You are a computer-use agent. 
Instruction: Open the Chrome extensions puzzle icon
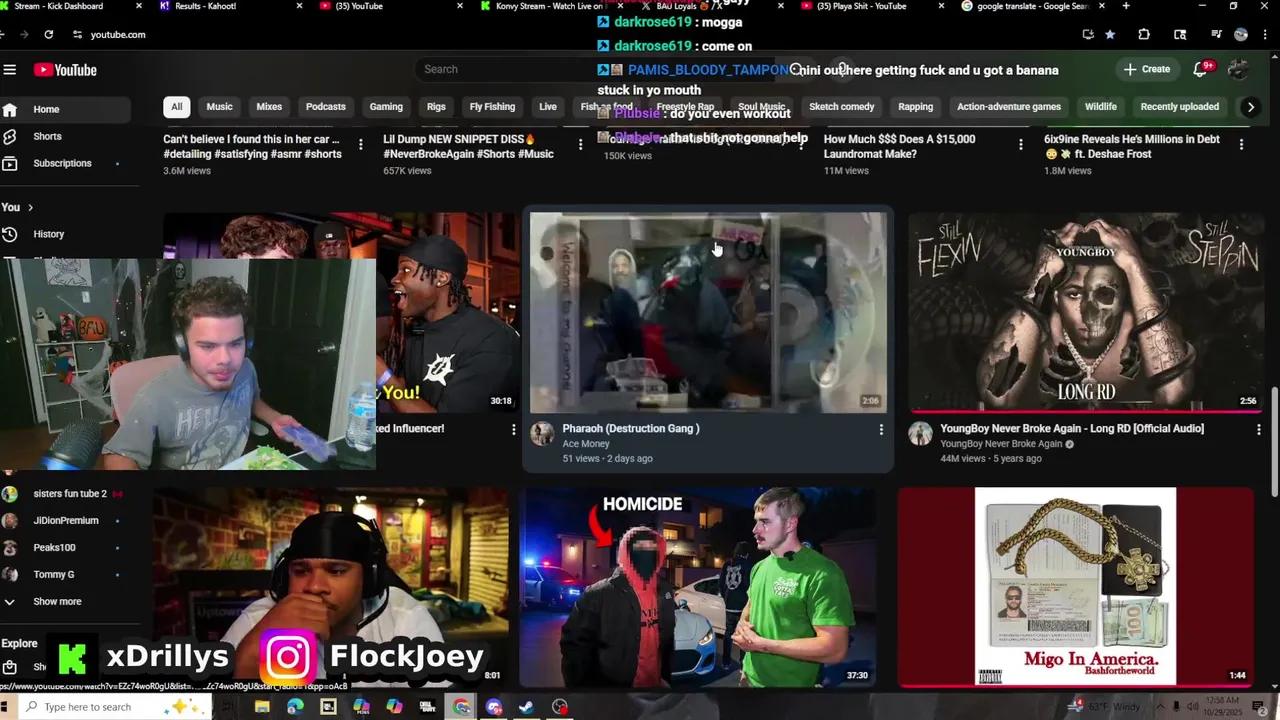click(1144, 34)
